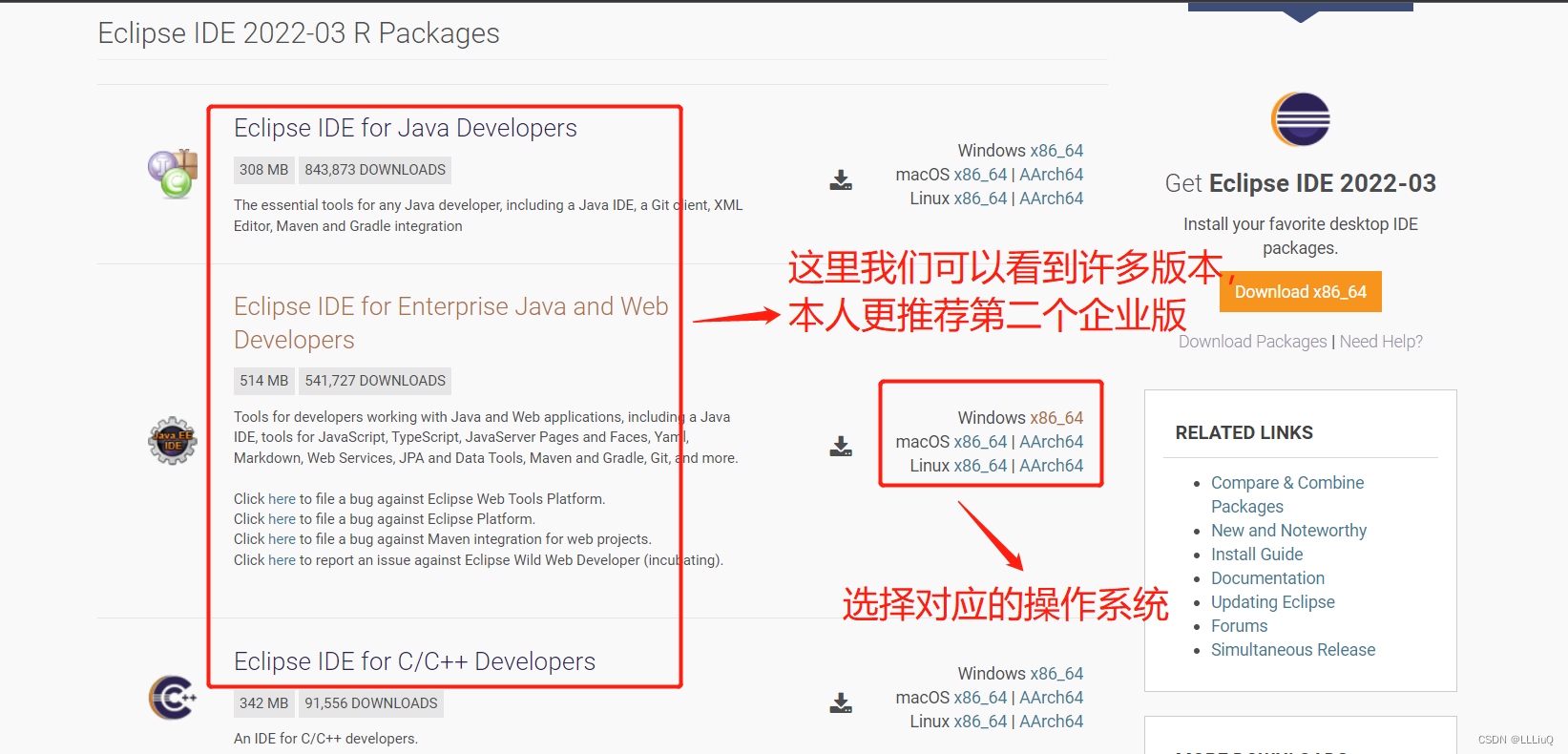Select macOS x86_64 for Enterprise Java package
This screenshot has width=1568, height=754.
[x=980, y=442]
